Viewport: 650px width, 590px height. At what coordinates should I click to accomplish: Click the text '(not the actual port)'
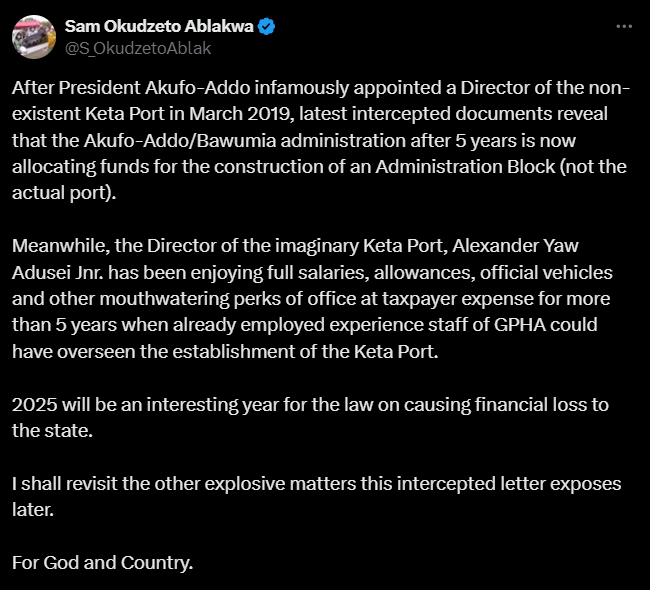[595, 166]
